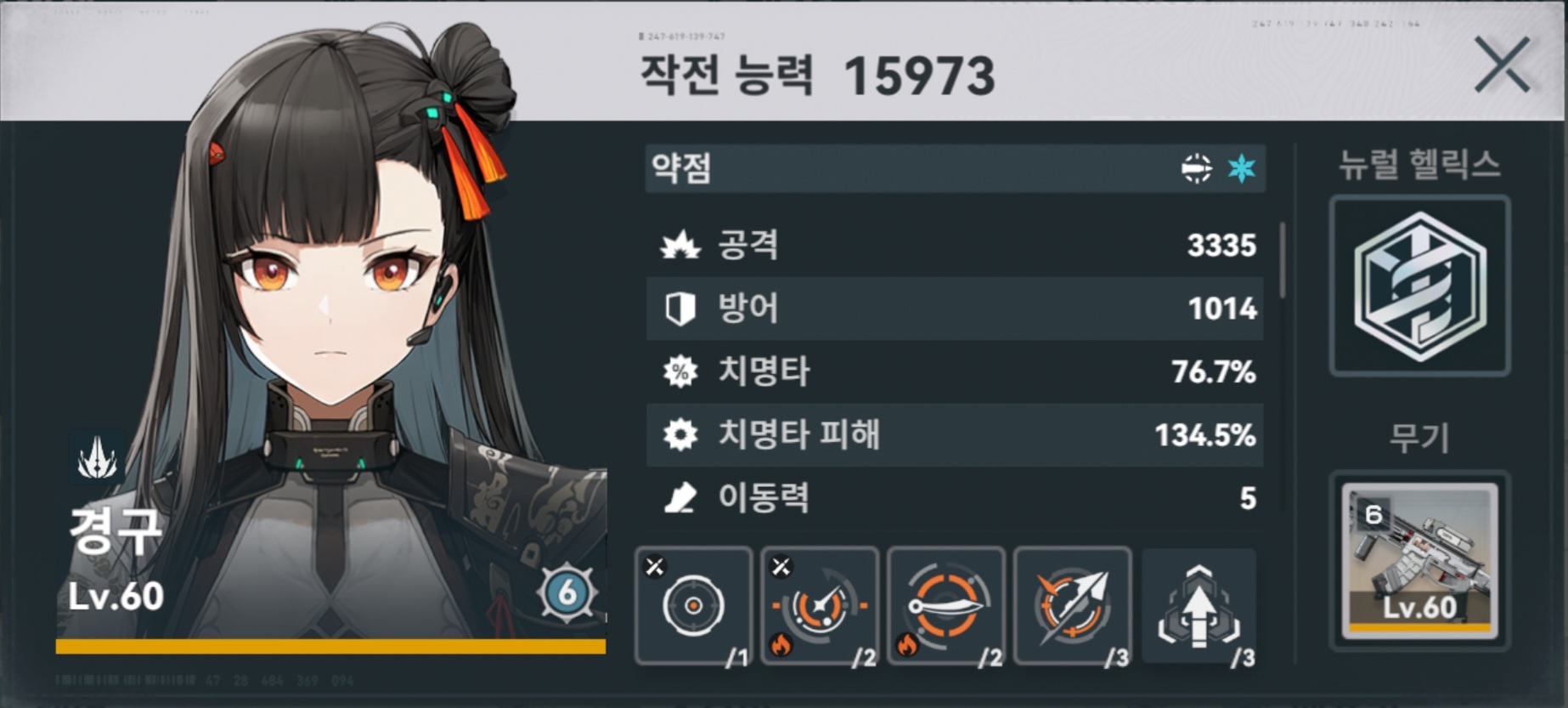1568x708 pixels.
Task: Select the 이동력 mobility stat row
Action: (955, 498)
